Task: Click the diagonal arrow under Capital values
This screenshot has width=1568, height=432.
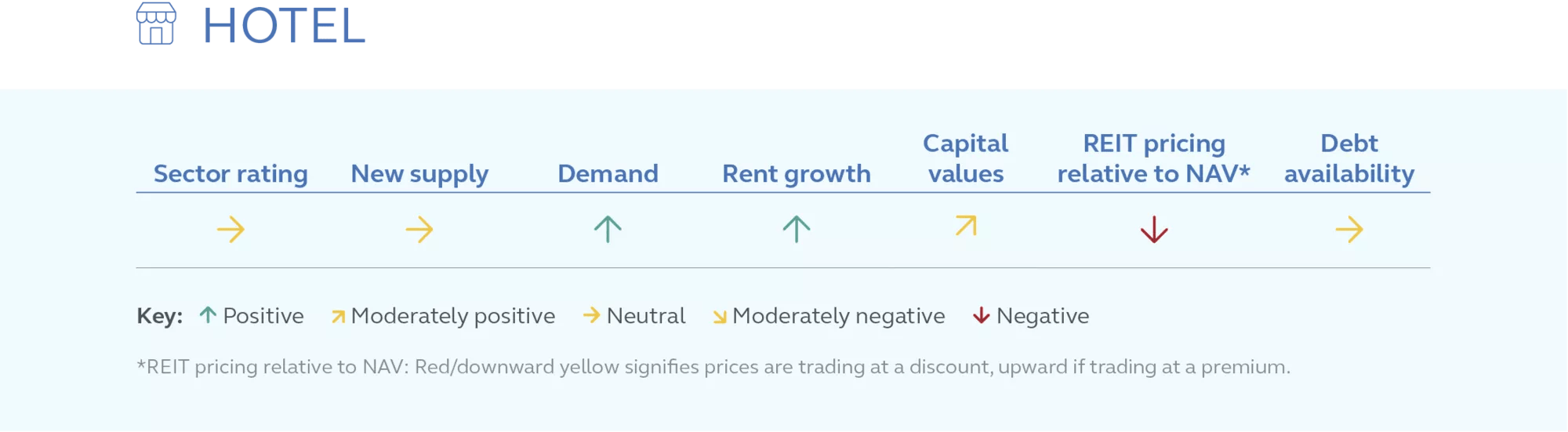Action: (966, 226)
